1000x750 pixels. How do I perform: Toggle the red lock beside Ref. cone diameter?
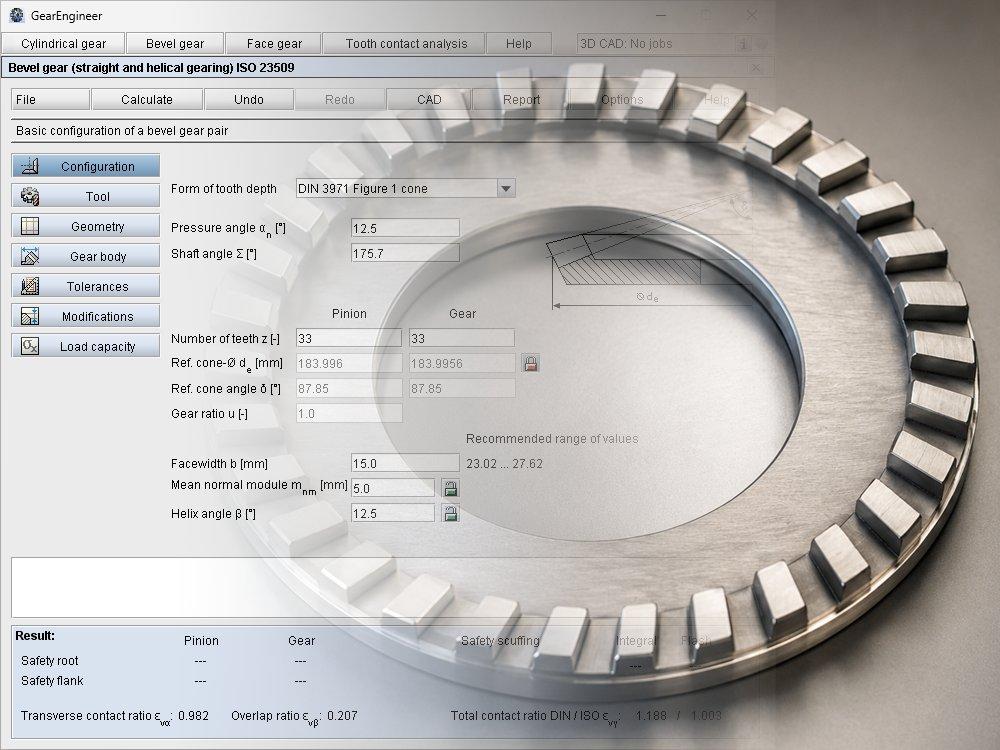click(x=531, y=364)
